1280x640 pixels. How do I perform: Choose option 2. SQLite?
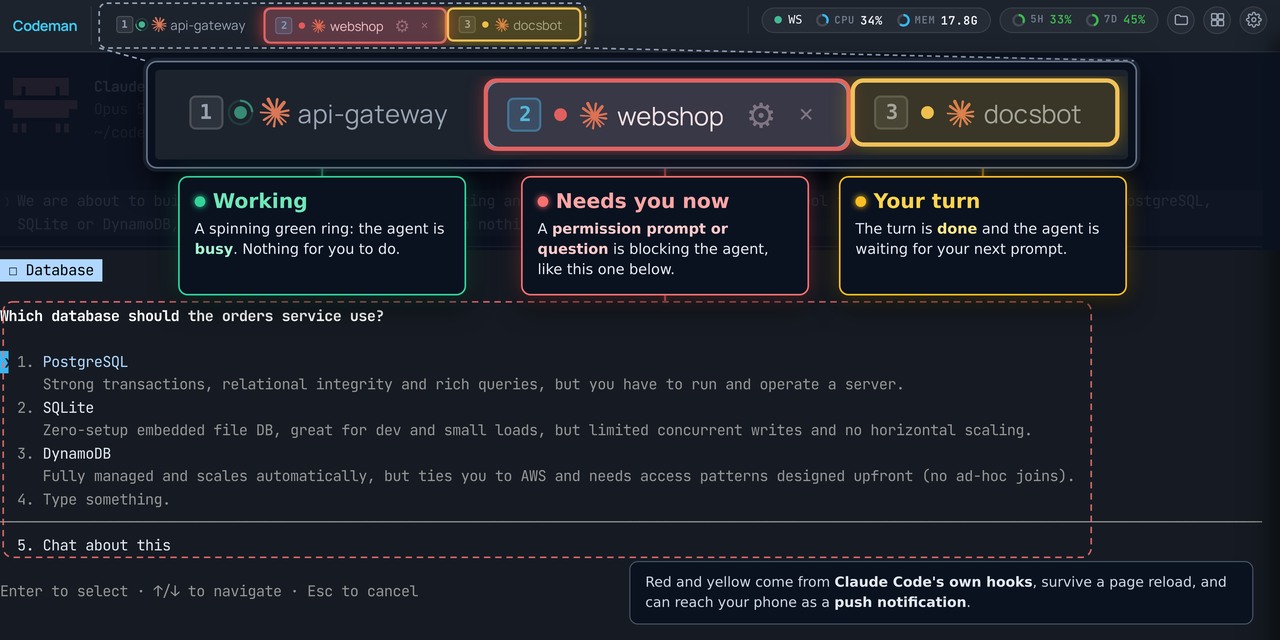(55, 408)
